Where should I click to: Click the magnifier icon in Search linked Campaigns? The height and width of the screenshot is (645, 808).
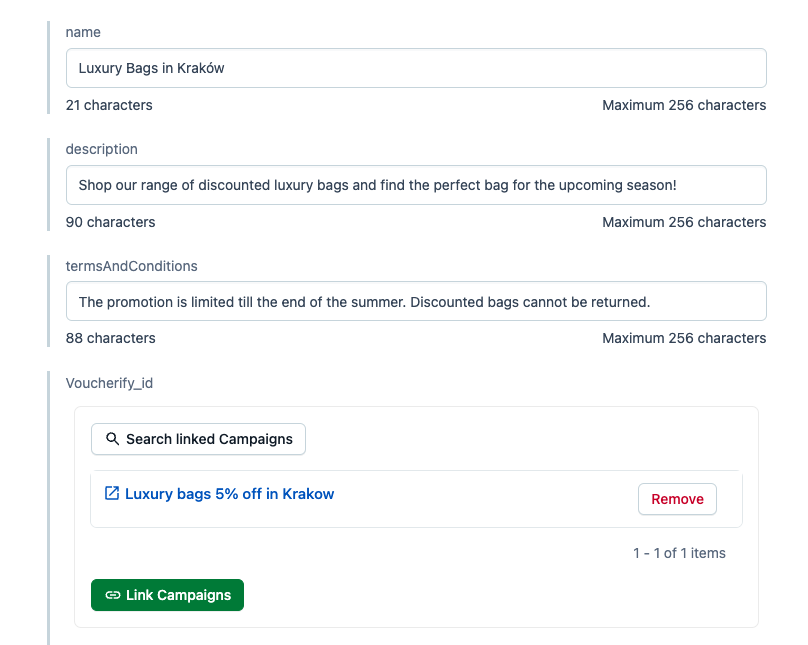tap(112, 439)
